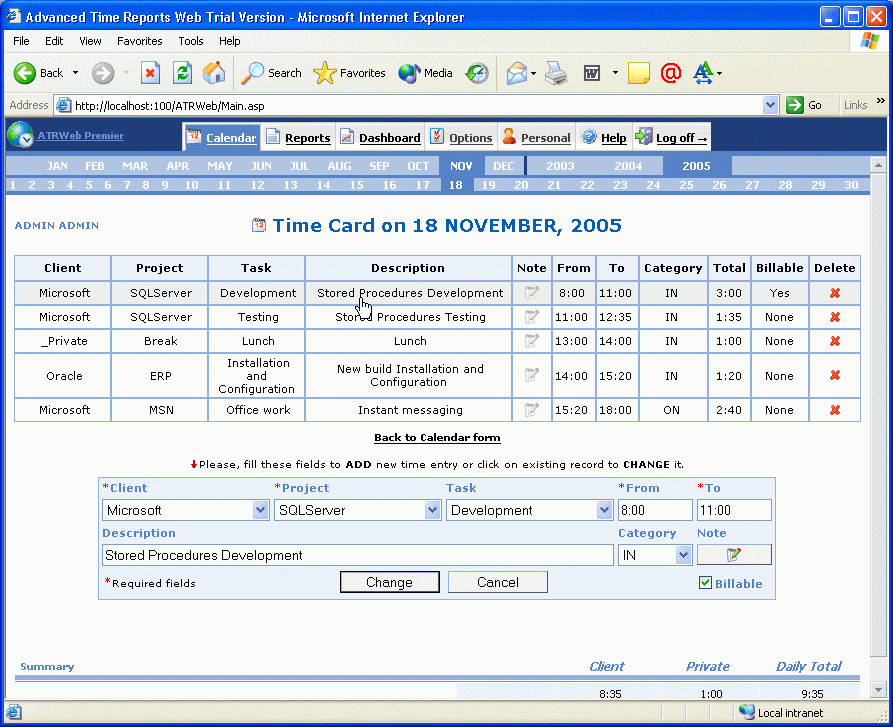Viewport: 893px width, 727px height.
Task: Click the Cancel button
Action: pos(498,582)
